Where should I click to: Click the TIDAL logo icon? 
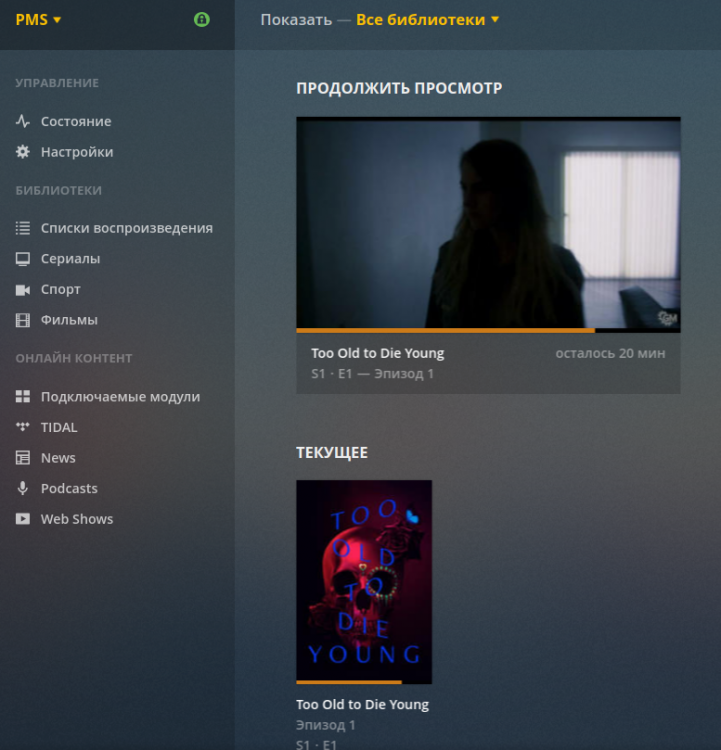pyautogui.click(x=23, y=427)
